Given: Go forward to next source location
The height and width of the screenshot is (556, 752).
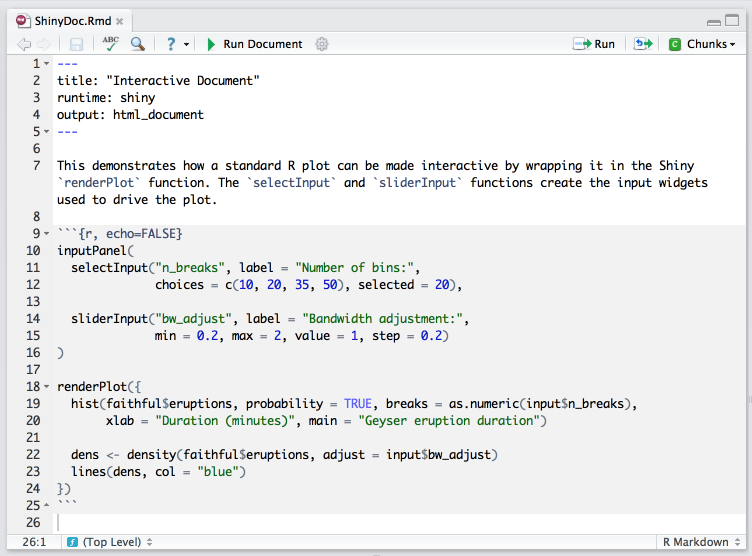Looking at the screenshot, I should [44, 45].
